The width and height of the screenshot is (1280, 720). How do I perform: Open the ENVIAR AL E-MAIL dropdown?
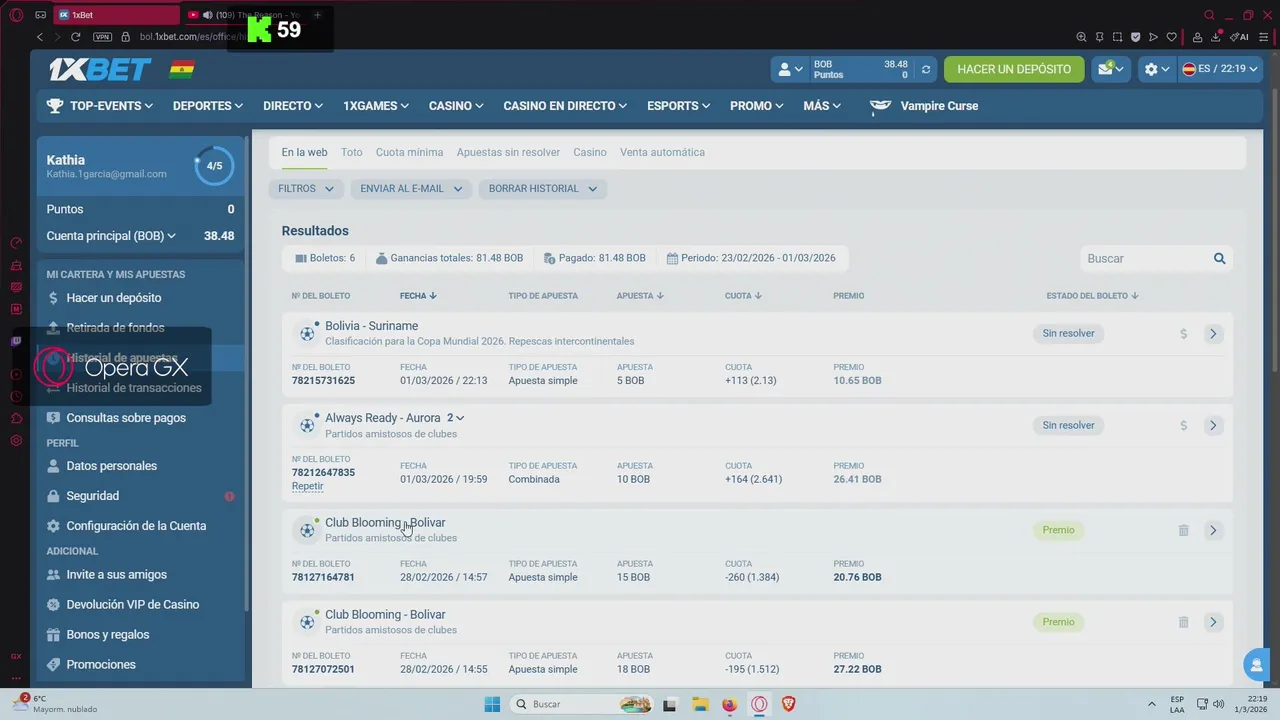(x=411, y=189)
